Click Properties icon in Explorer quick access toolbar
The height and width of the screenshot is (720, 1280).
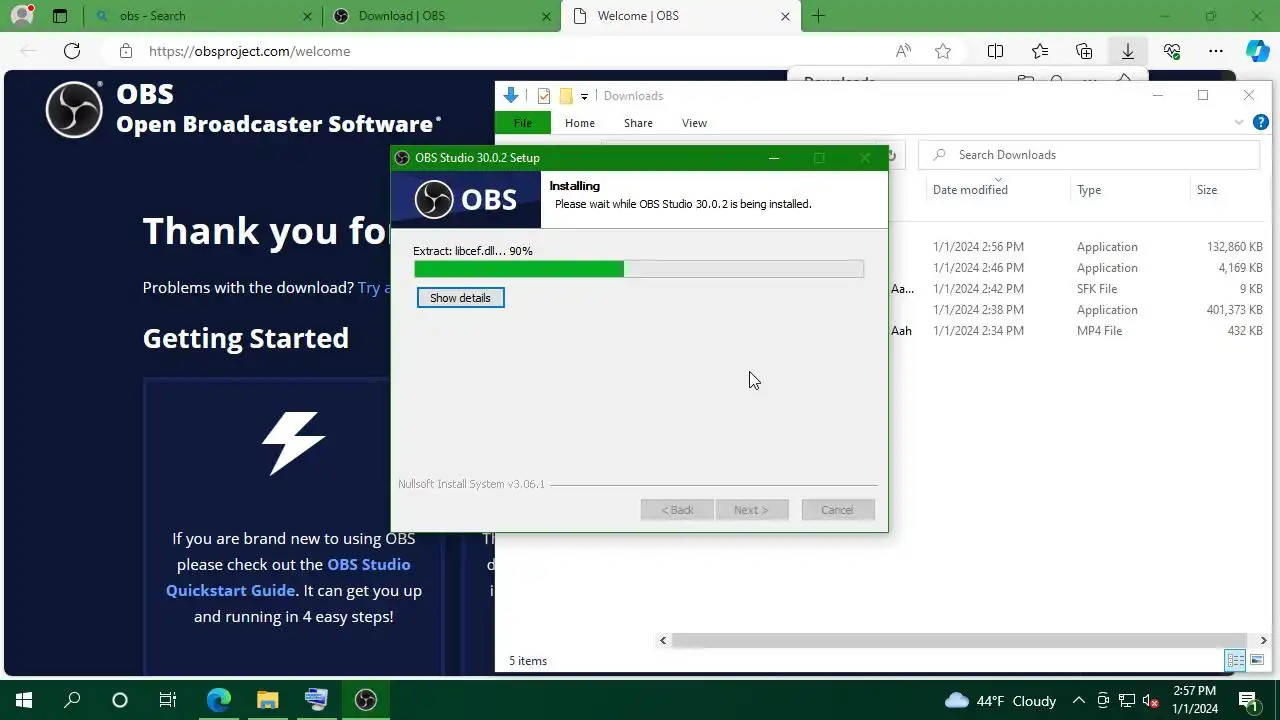[x=544, y=96]
